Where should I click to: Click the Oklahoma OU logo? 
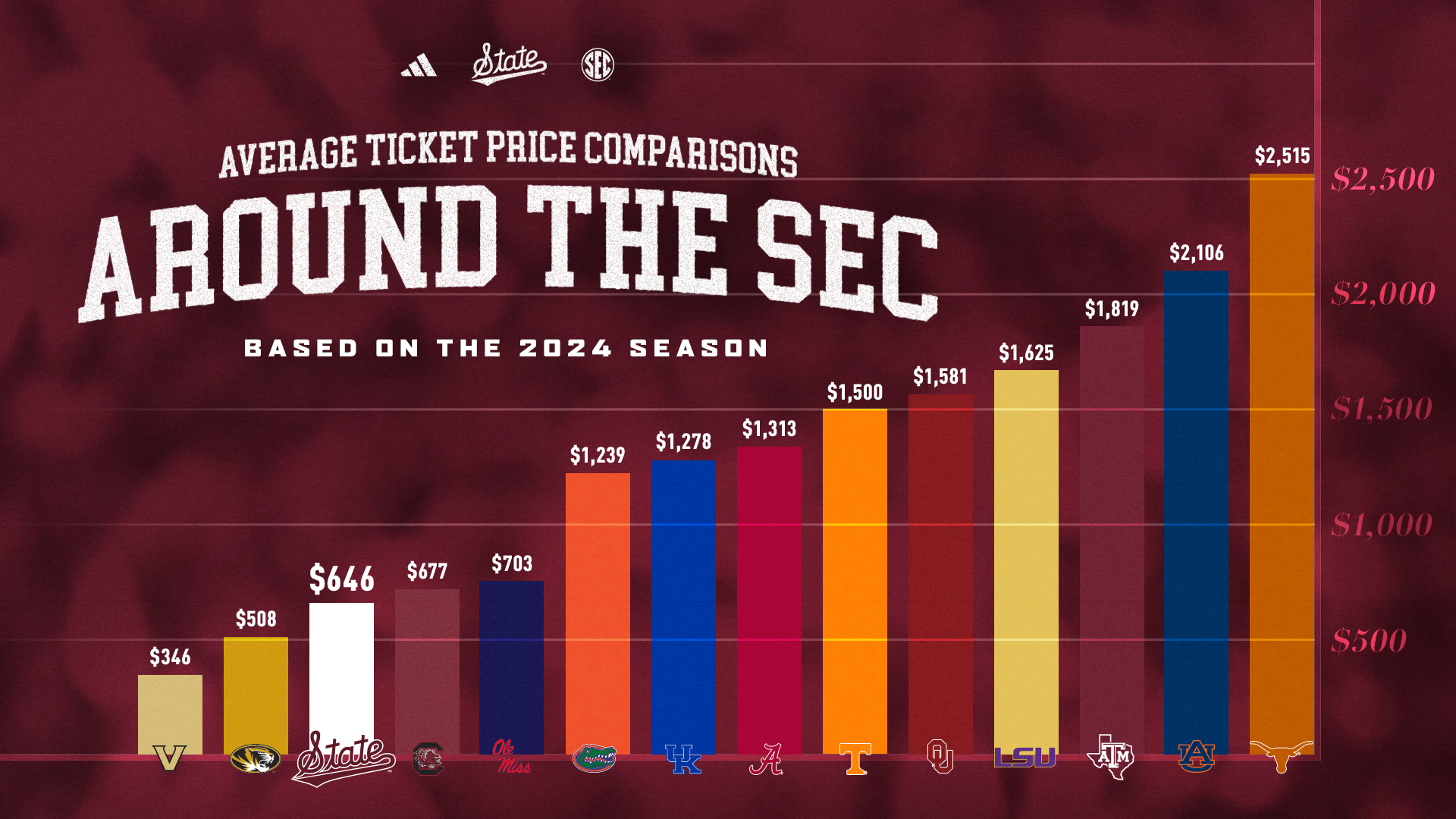(940, 756)
